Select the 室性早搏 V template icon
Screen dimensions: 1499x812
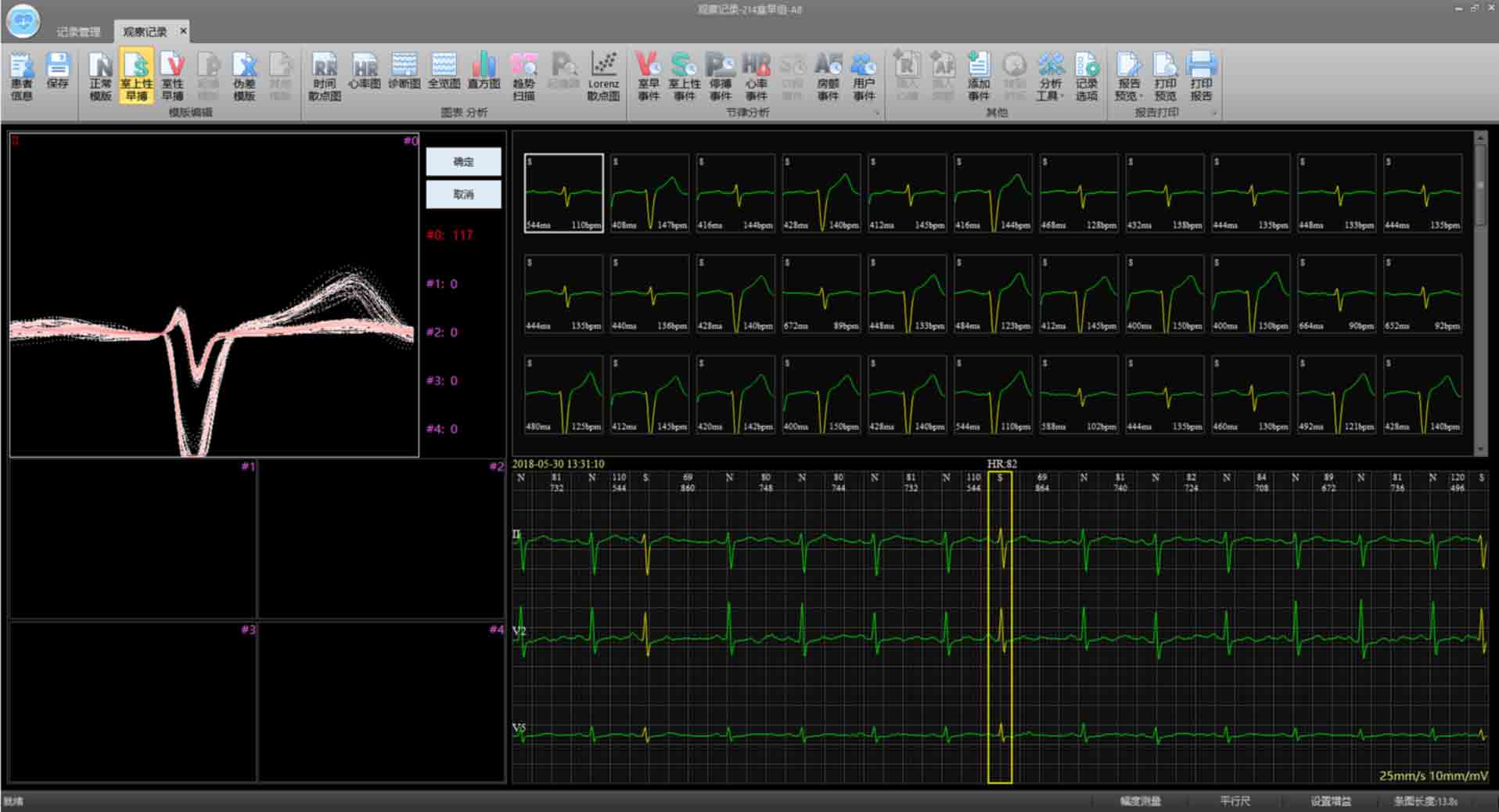point(172,77)
